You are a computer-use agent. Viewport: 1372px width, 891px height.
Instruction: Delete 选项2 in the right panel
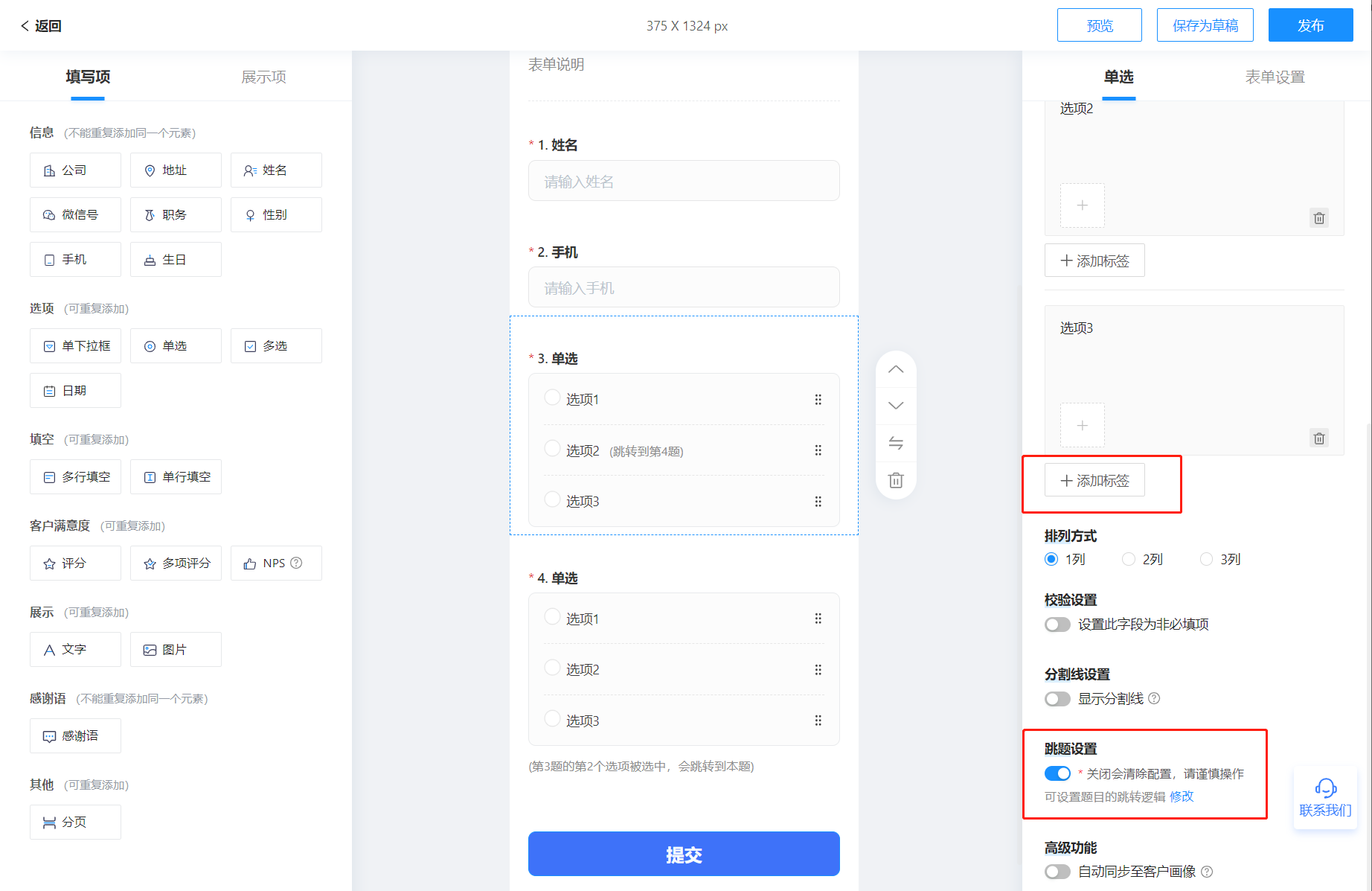point(1319,218)
